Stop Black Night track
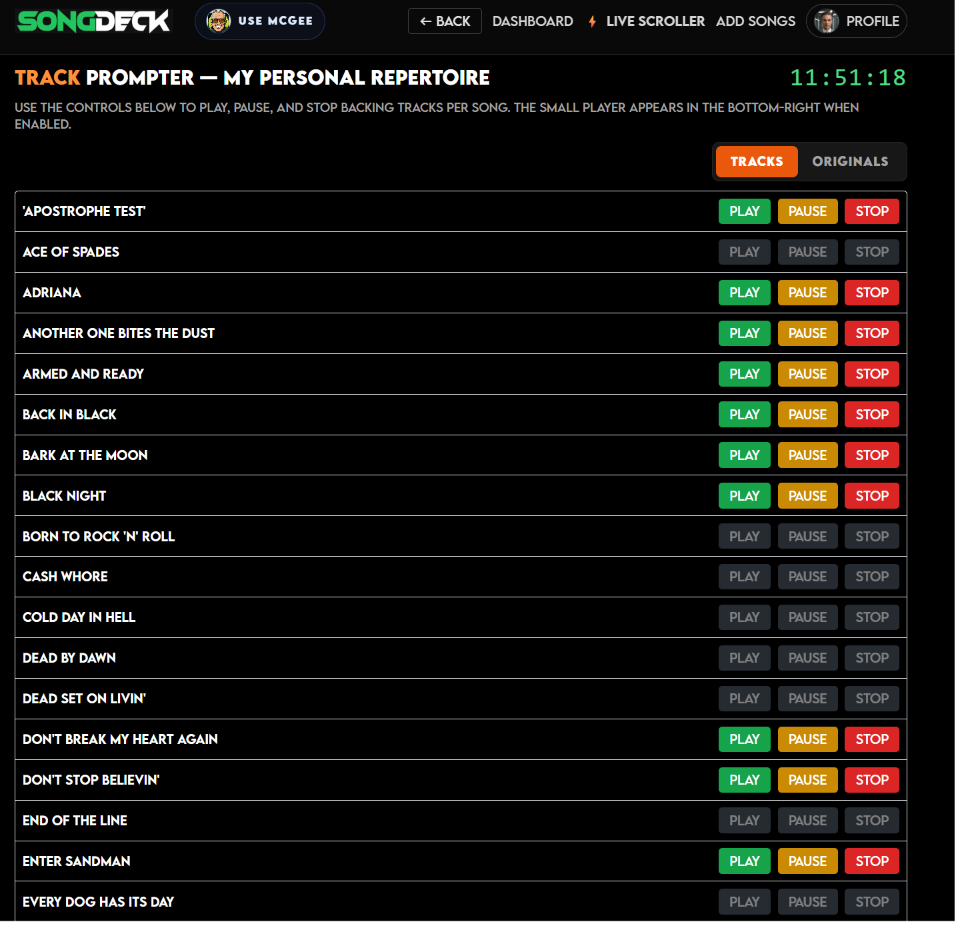The height and width of the screenshot is (925, 955). tap(872, 496)
